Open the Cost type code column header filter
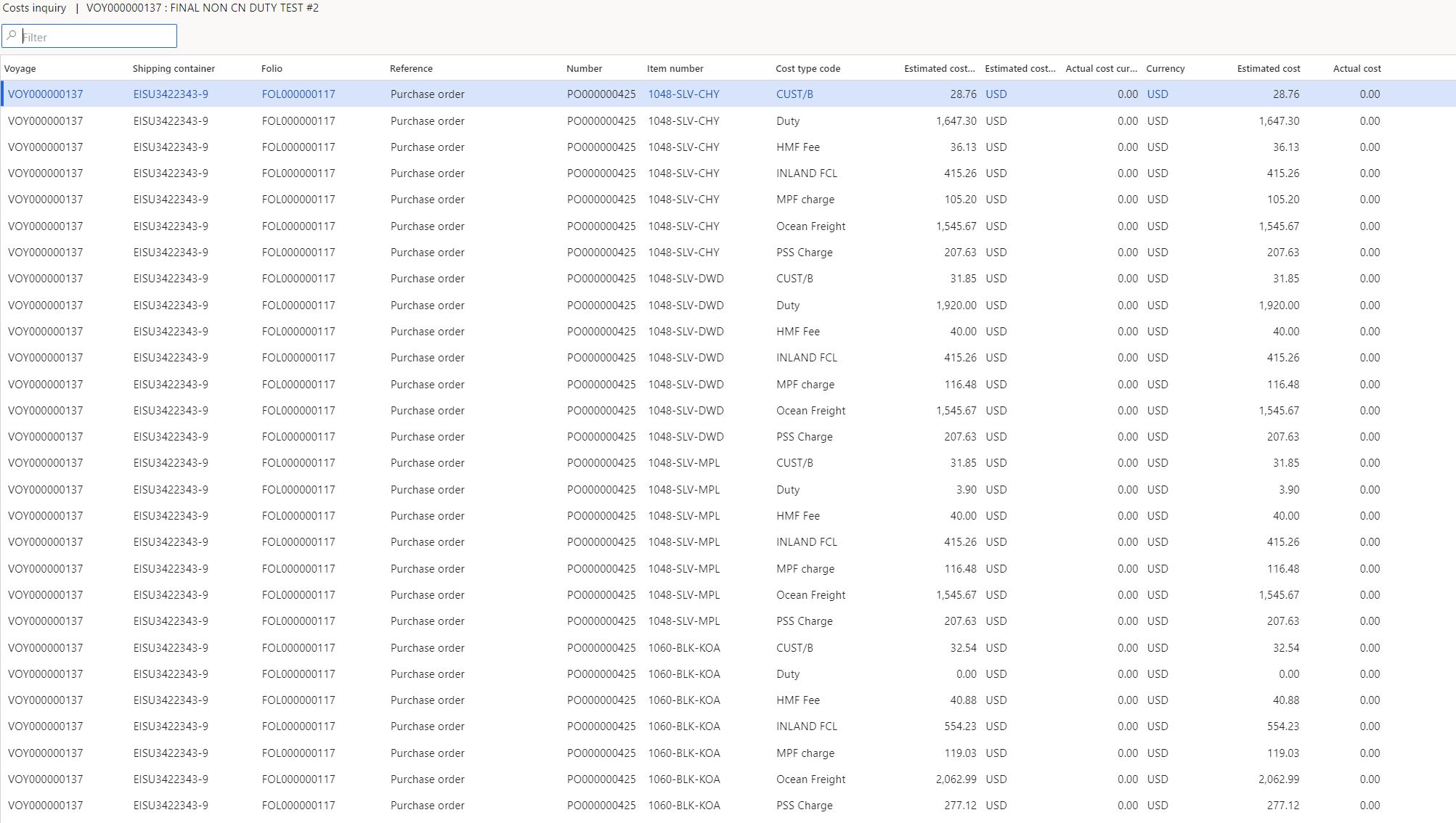Screen dimensions: 1456x823 tap(808, 68)
